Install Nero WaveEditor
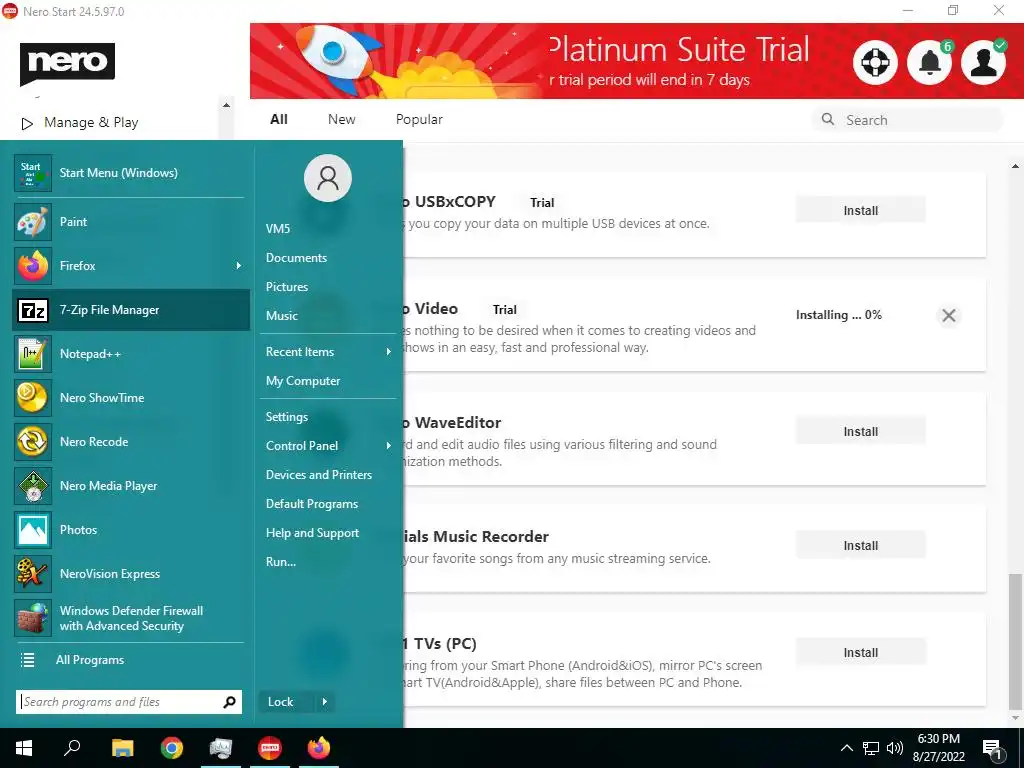 [x=860, y=431]
